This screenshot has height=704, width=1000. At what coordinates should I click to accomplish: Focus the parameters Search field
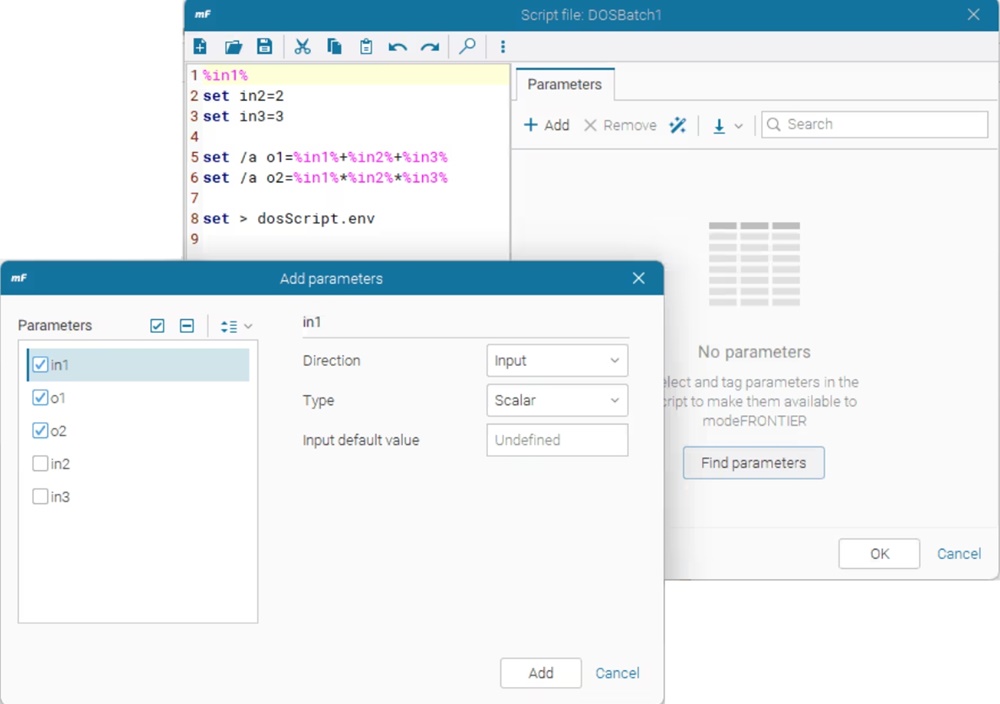tap(875, 124)
